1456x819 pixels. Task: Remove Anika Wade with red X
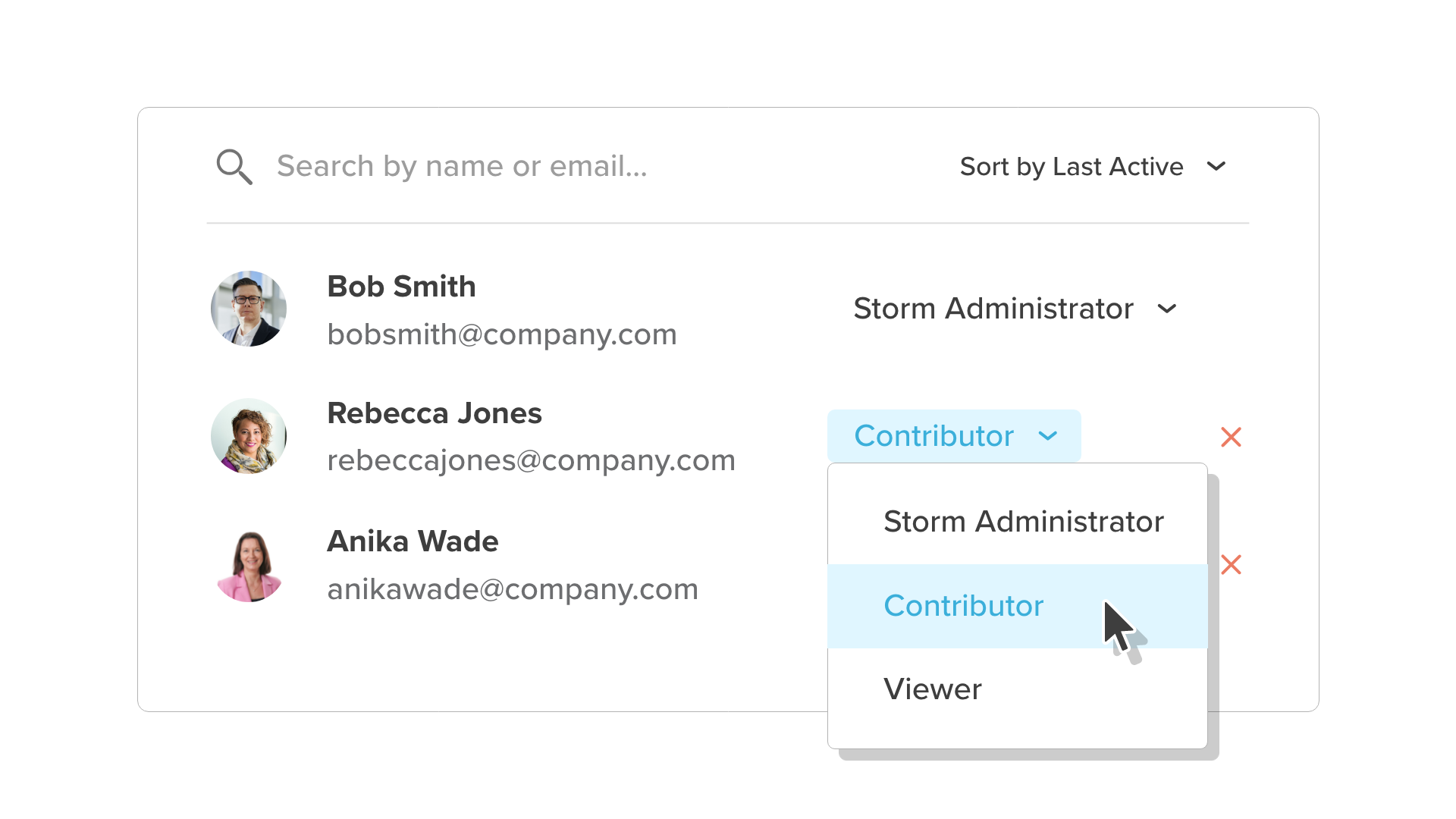click(1231, 565)
